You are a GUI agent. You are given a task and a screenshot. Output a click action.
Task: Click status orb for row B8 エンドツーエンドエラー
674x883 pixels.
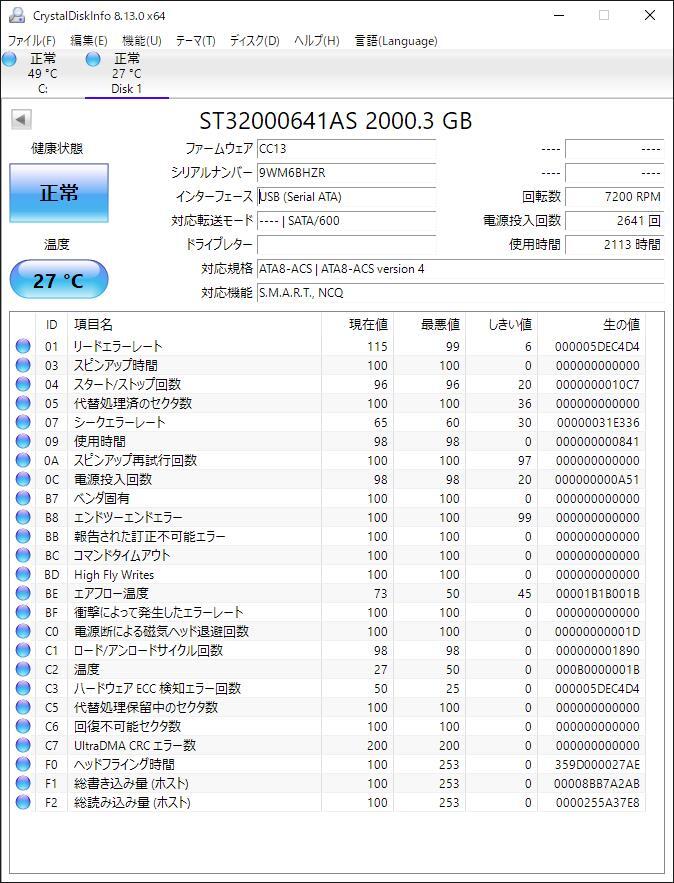23,517
